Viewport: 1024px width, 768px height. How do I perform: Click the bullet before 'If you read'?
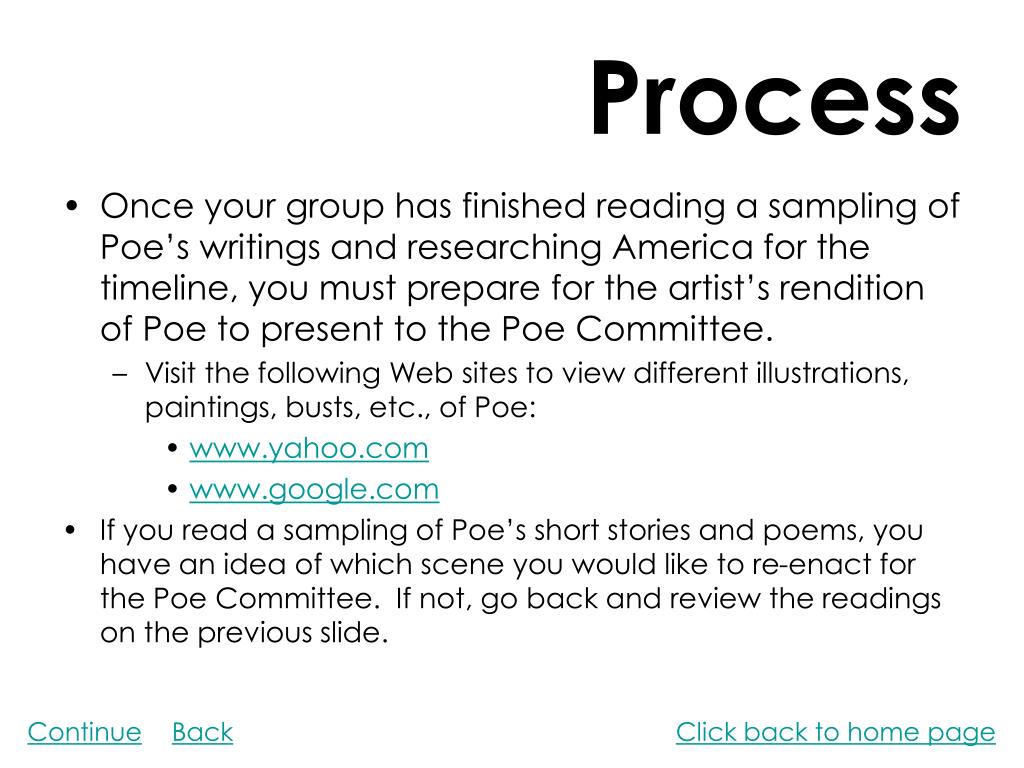tap(71, 530)
